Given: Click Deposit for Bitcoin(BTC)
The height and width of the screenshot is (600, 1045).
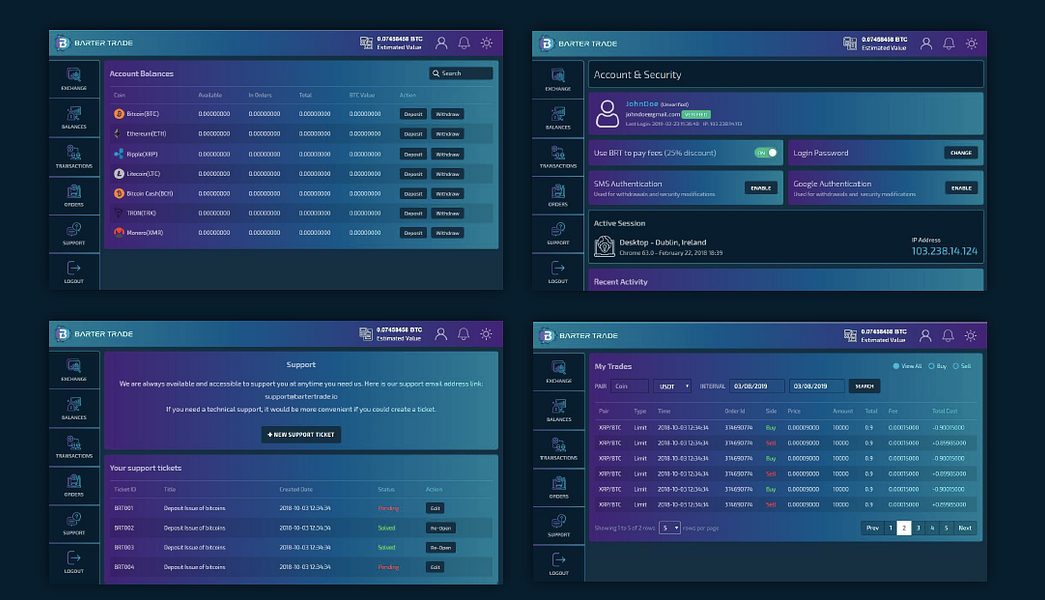Looking at the screenshot, I should [413, 114].
